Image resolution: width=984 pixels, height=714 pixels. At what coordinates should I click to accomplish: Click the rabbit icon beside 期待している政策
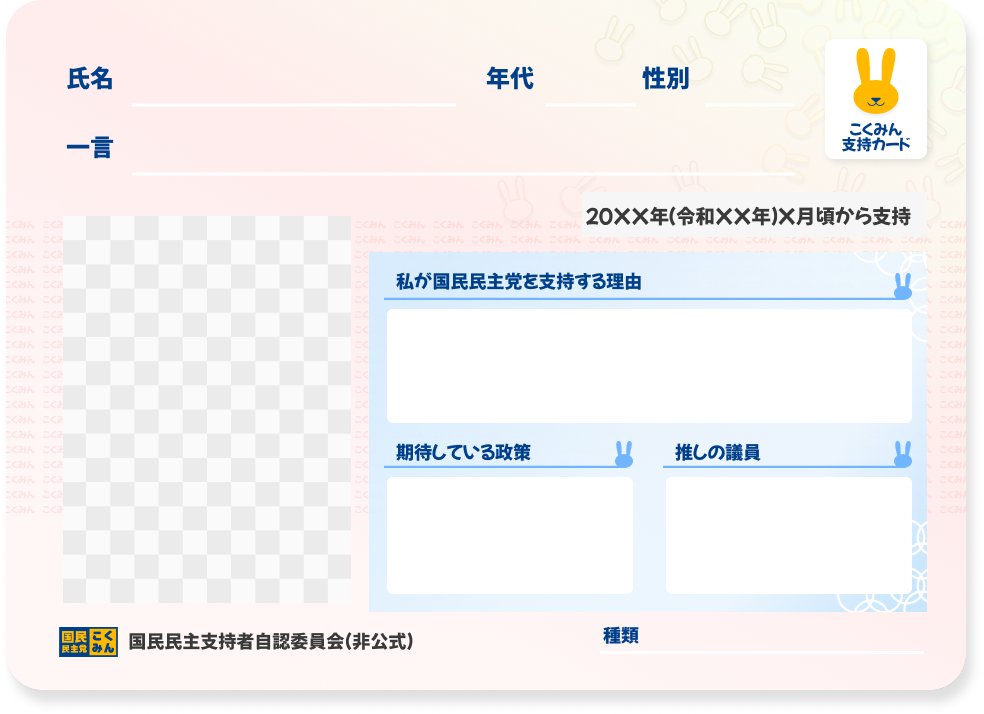pyautogui.click(x=624, y=454)
